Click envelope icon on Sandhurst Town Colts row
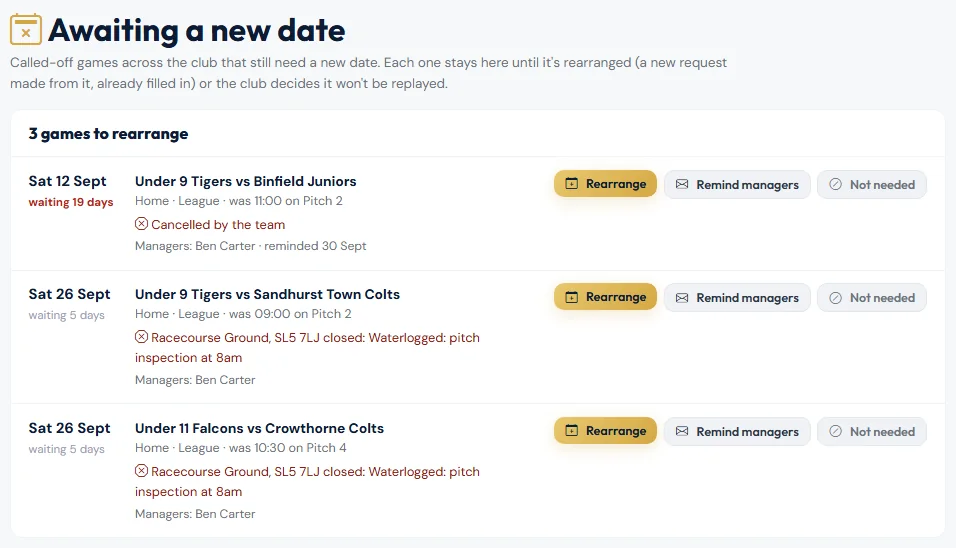 (x=682, y=297)
